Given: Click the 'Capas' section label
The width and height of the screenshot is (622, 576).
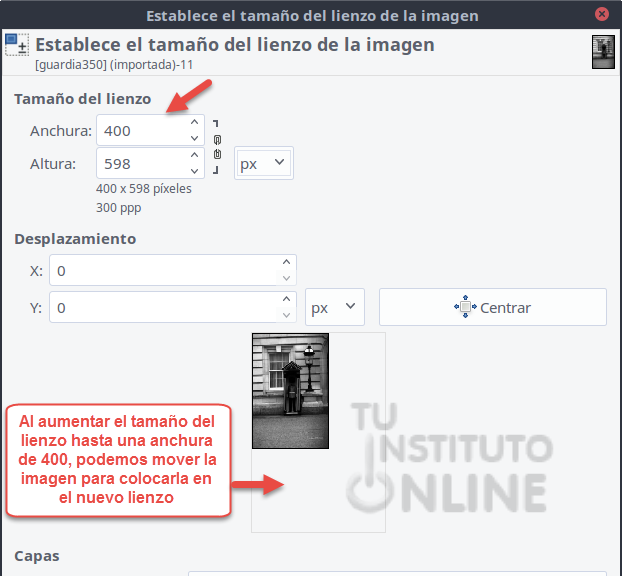Looking at the screenshot, I should pos(37,556).
